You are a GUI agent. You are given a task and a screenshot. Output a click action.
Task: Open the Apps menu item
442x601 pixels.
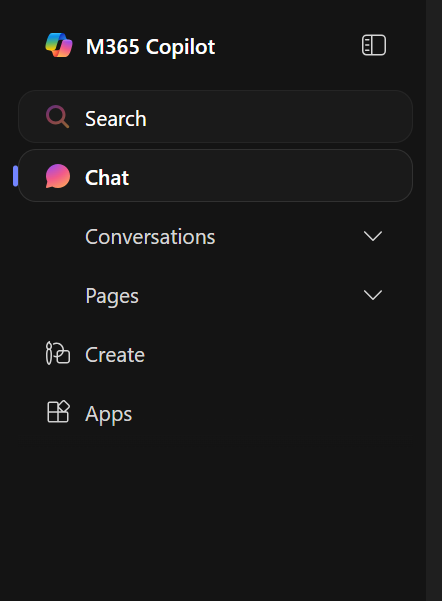pos(108,414)
